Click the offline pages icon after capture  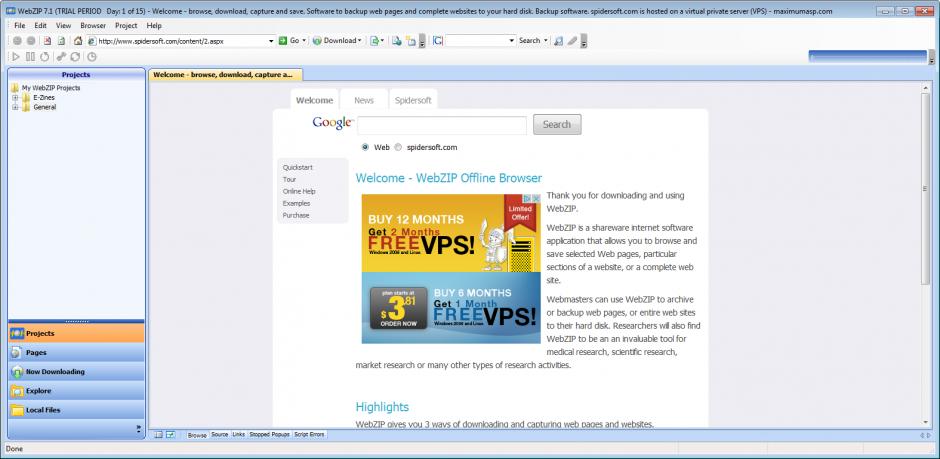[x=396, y=41]
